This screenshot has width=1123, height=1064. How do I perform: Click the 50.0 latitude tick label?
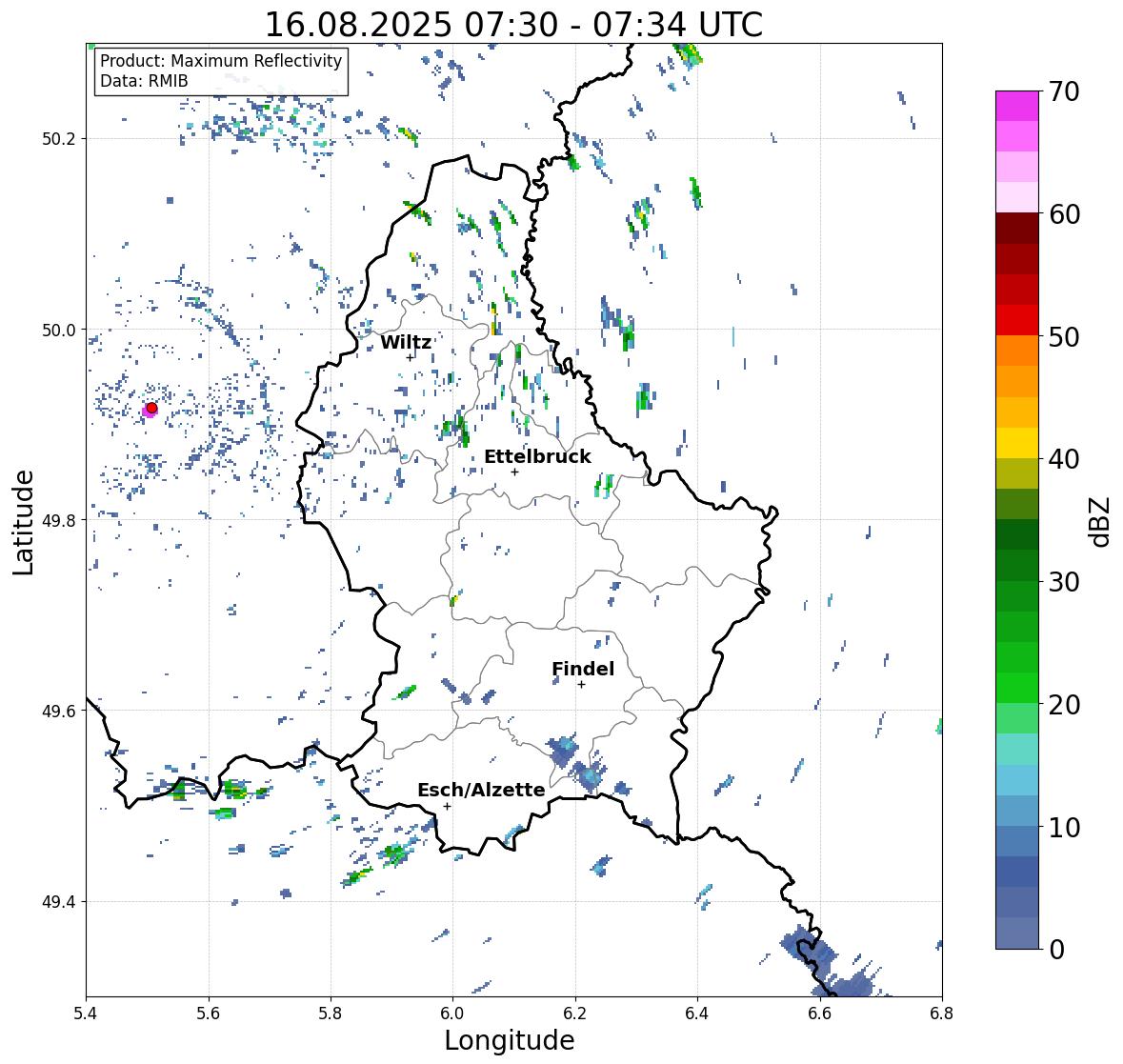click(59, 331)
